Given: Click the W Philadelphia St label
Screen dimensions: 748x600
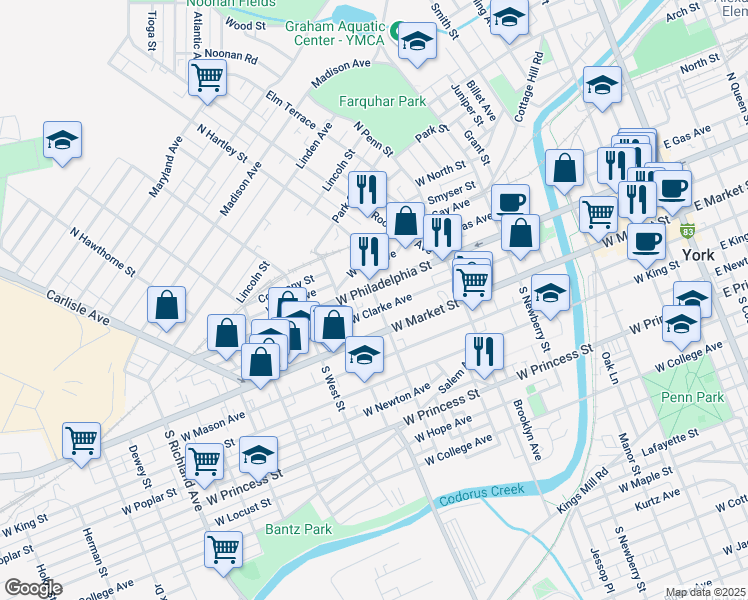Looking at the screenshot, I should tap(384, 283).
